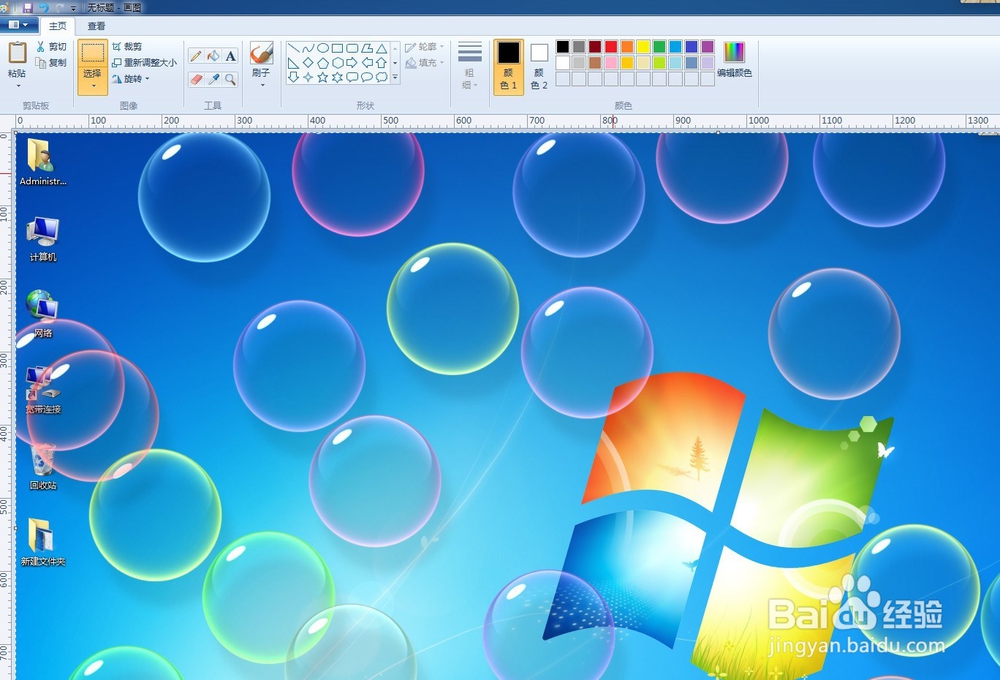Expand the shapes gallery more arrow
The height and width of the screenshot is (680, 1000).
pos(395,77)
